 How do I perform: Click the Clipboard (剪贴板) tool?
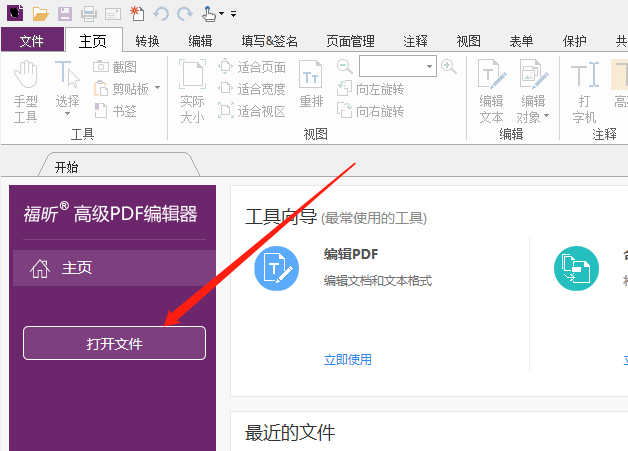121,89
